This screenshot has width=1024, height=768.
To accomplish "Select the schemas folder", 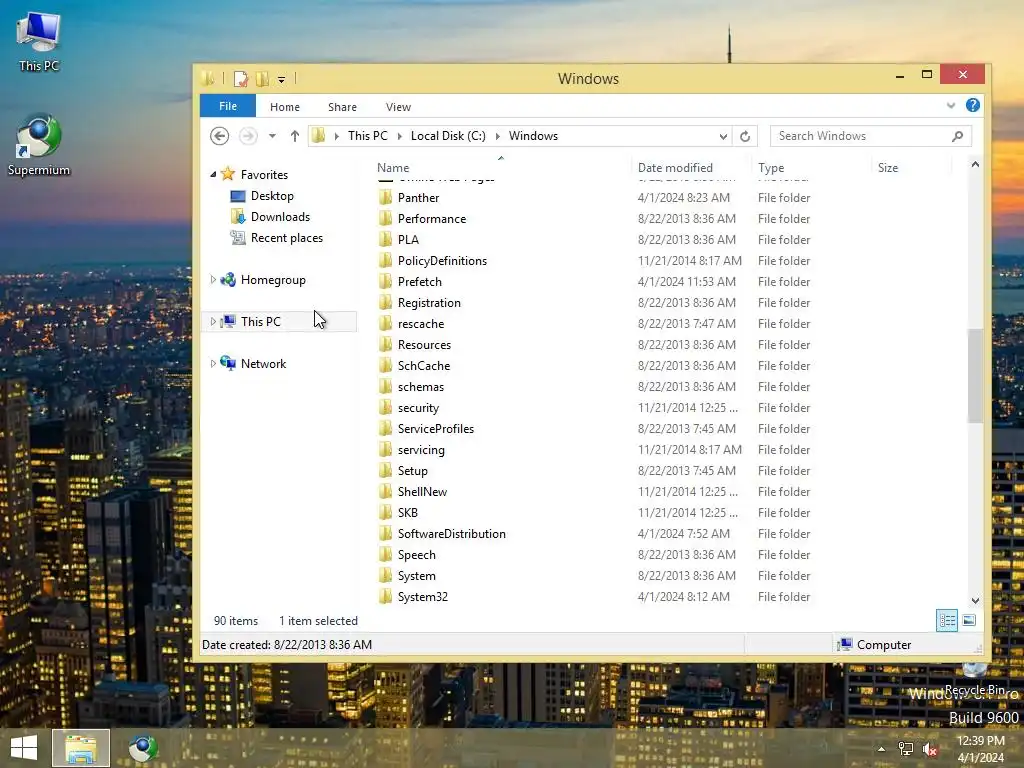I will pyautogui.click(x=421, y=387).
